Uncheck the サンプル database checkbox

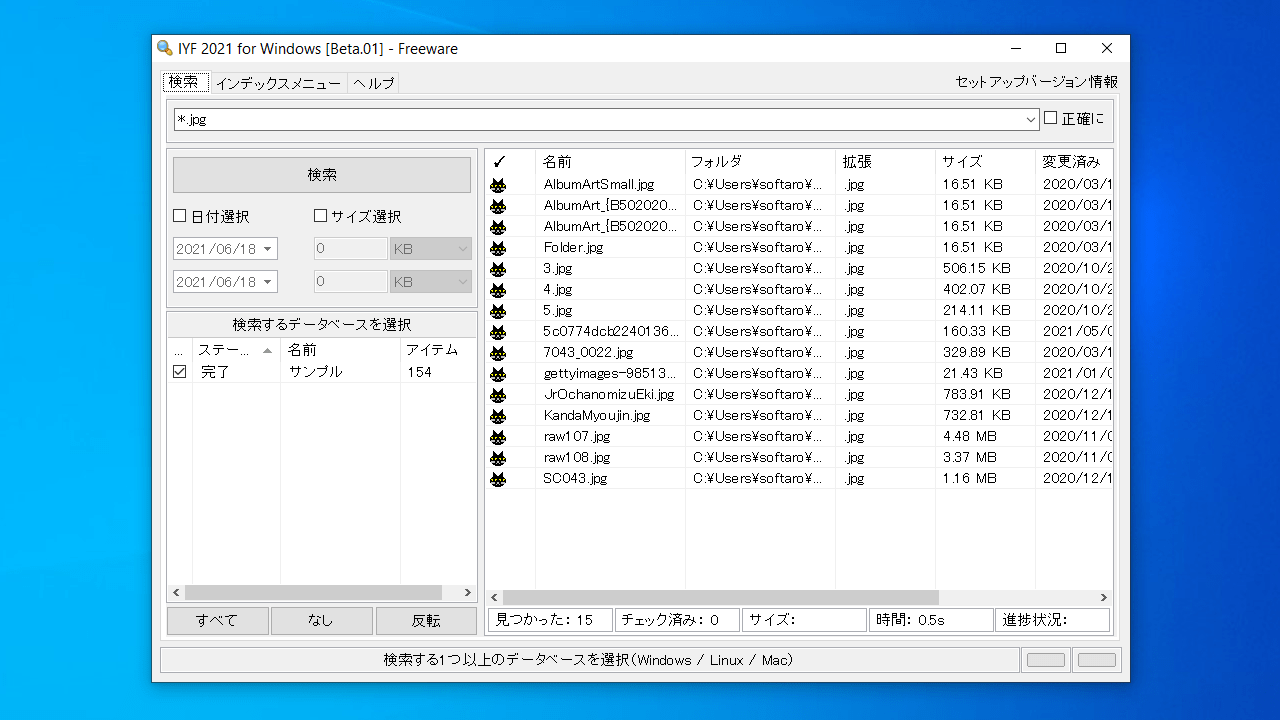click(x=180, y=371)
